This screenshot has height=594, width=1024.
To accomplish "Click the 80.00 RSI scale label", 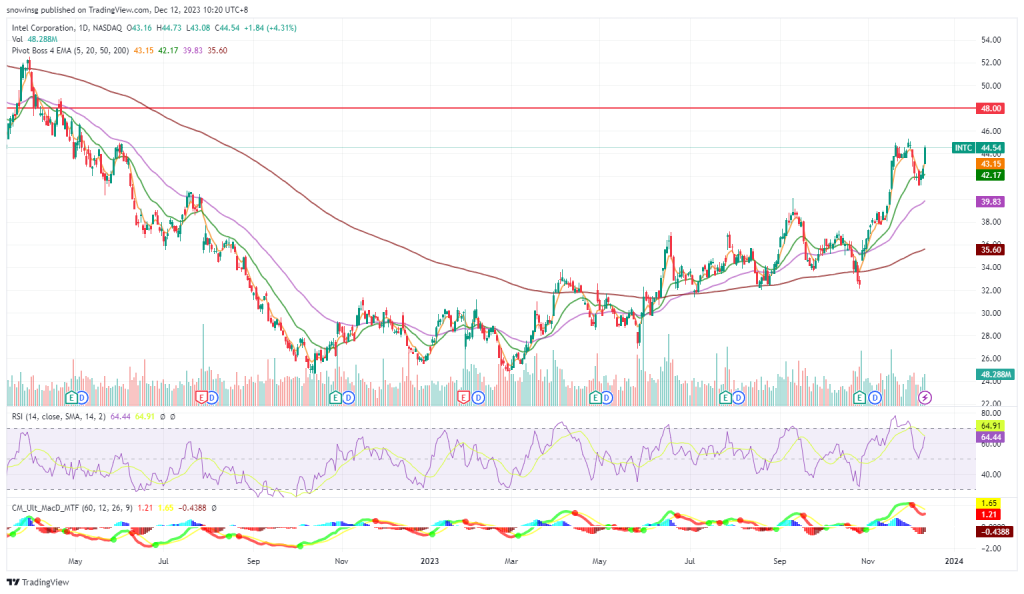I will coord(991,413).
